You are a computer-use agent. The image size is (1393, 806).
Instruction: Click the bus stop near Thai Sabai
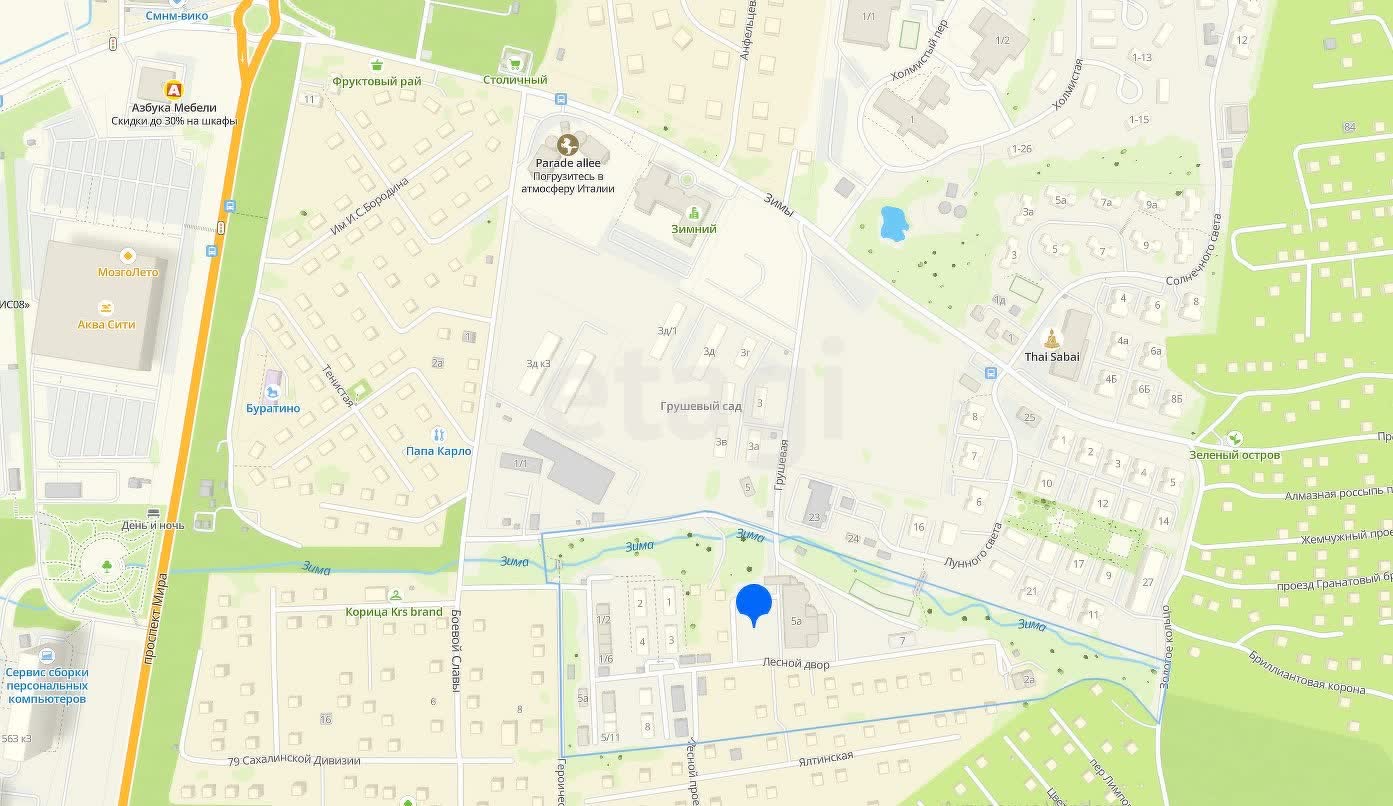[990, 373]
